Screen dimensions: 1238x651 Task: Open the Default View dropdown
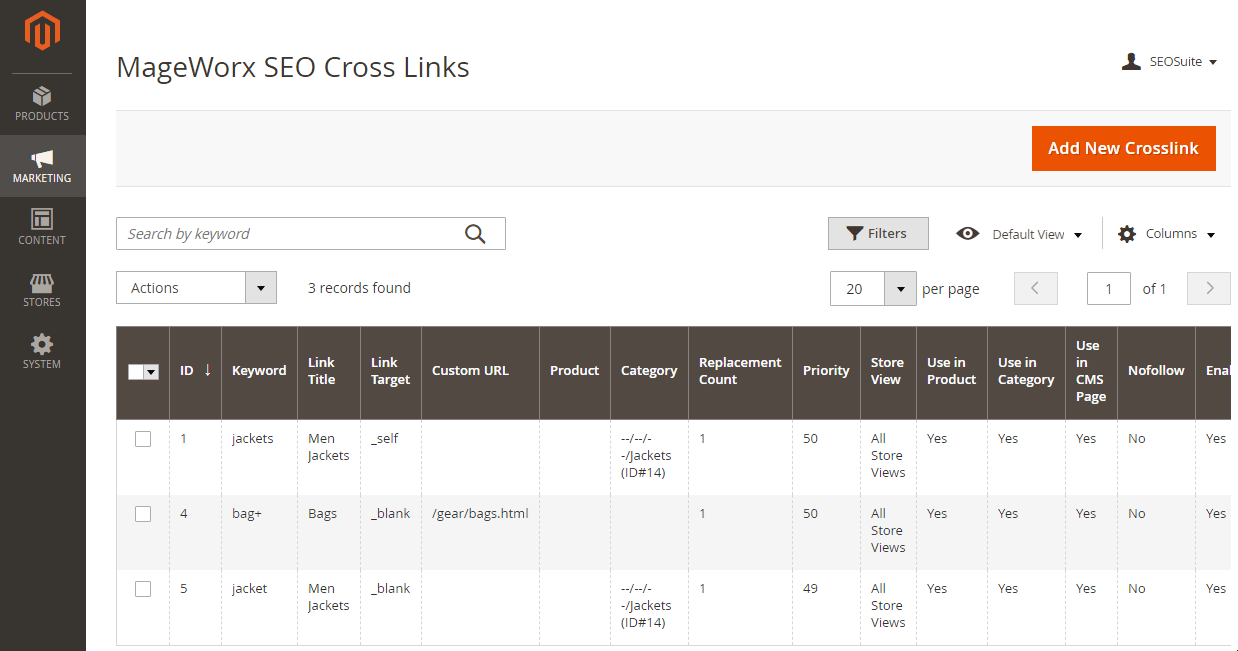click(x=1020, y=234)
